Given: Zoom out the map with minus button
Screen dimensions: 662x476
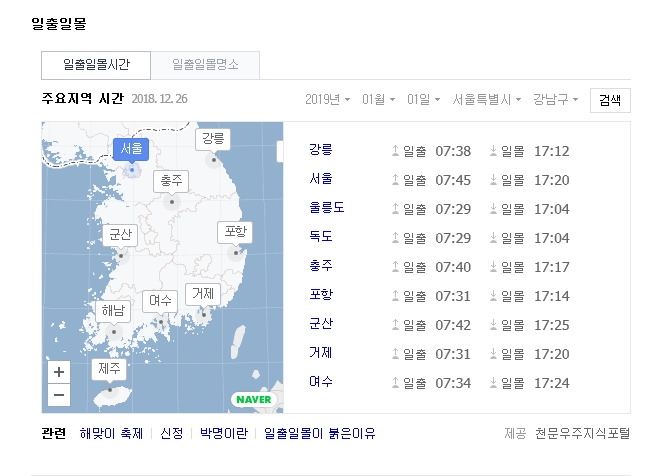Looking at the screenshot, I should [x=59, y=395].
